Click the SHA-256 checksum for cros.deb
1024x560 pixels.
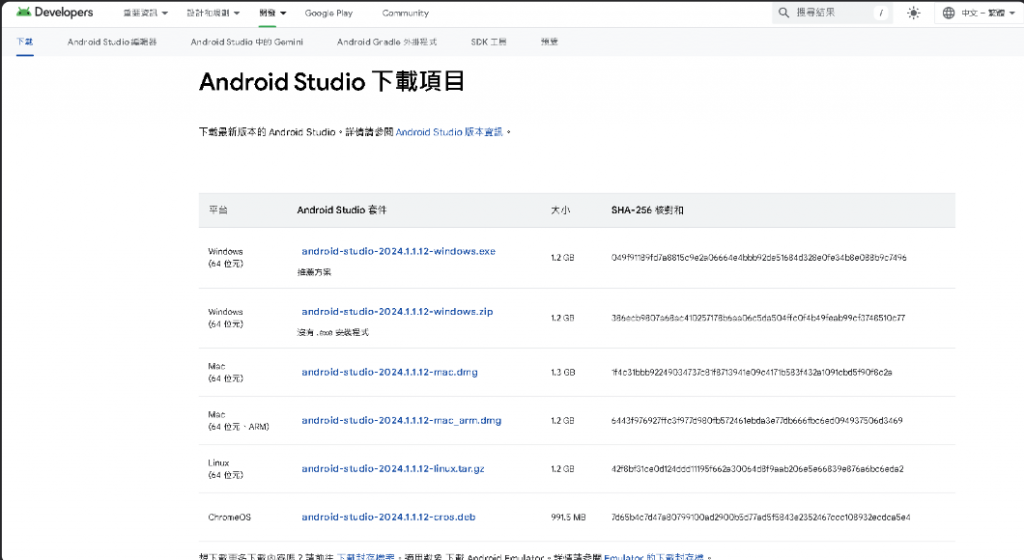(x=761, y=517)
